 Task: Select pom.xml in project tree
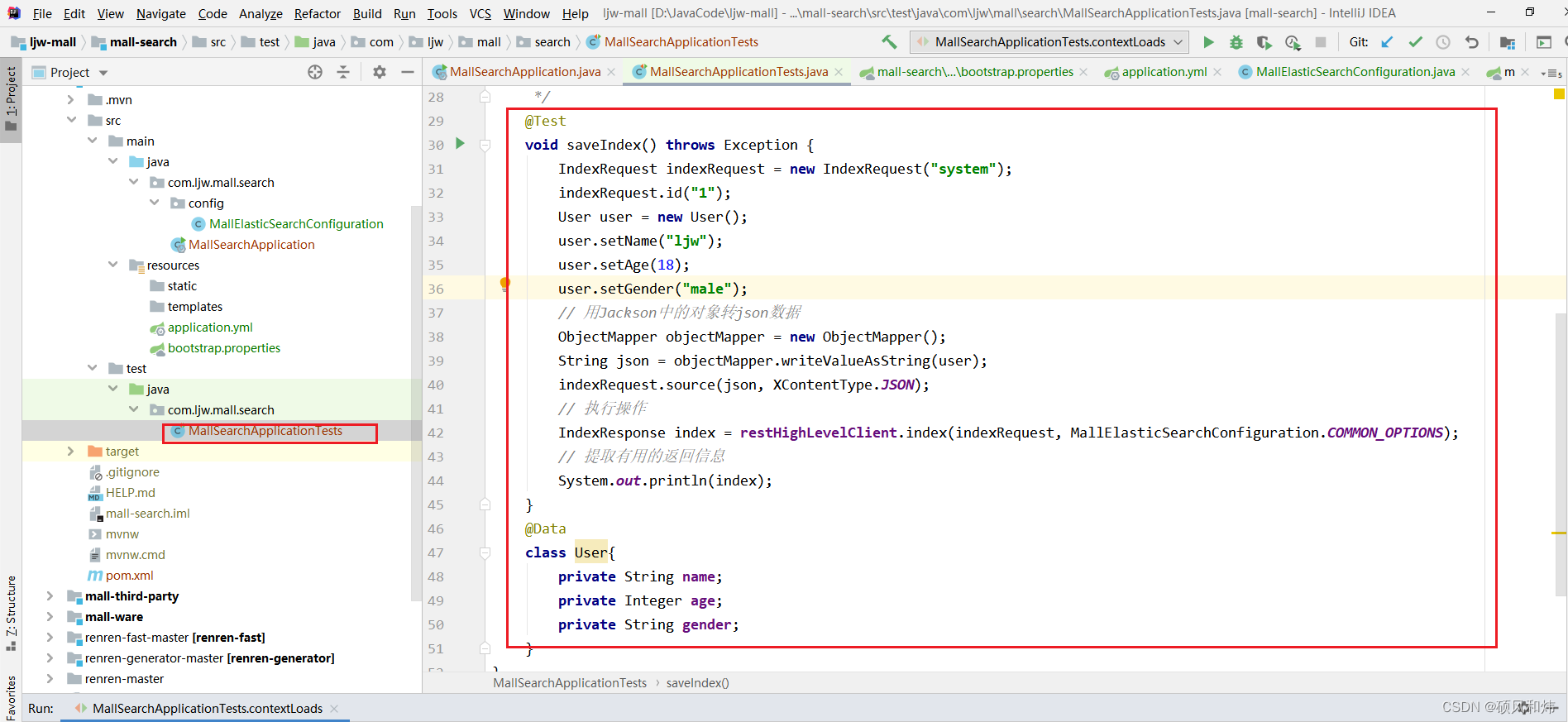point(129,576)
